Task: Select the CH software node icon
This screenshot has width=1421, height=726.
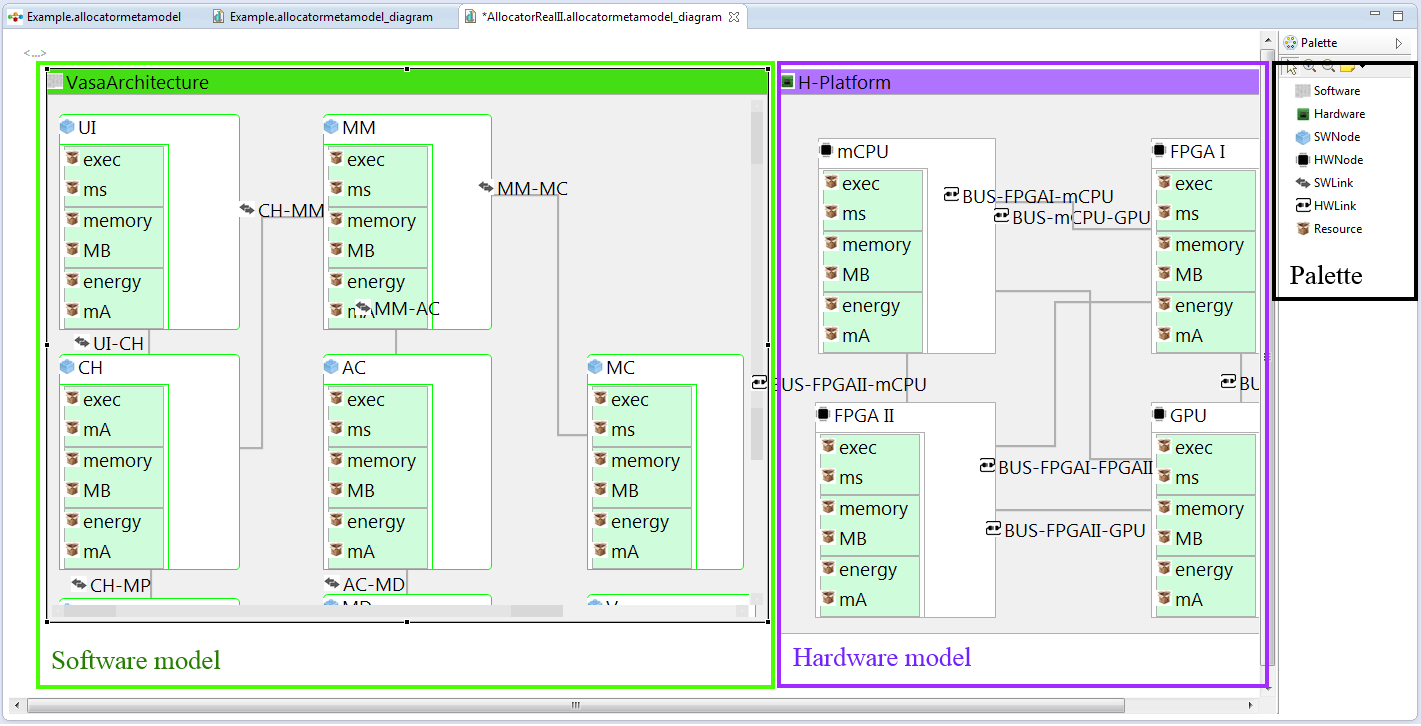Action: 67,367
